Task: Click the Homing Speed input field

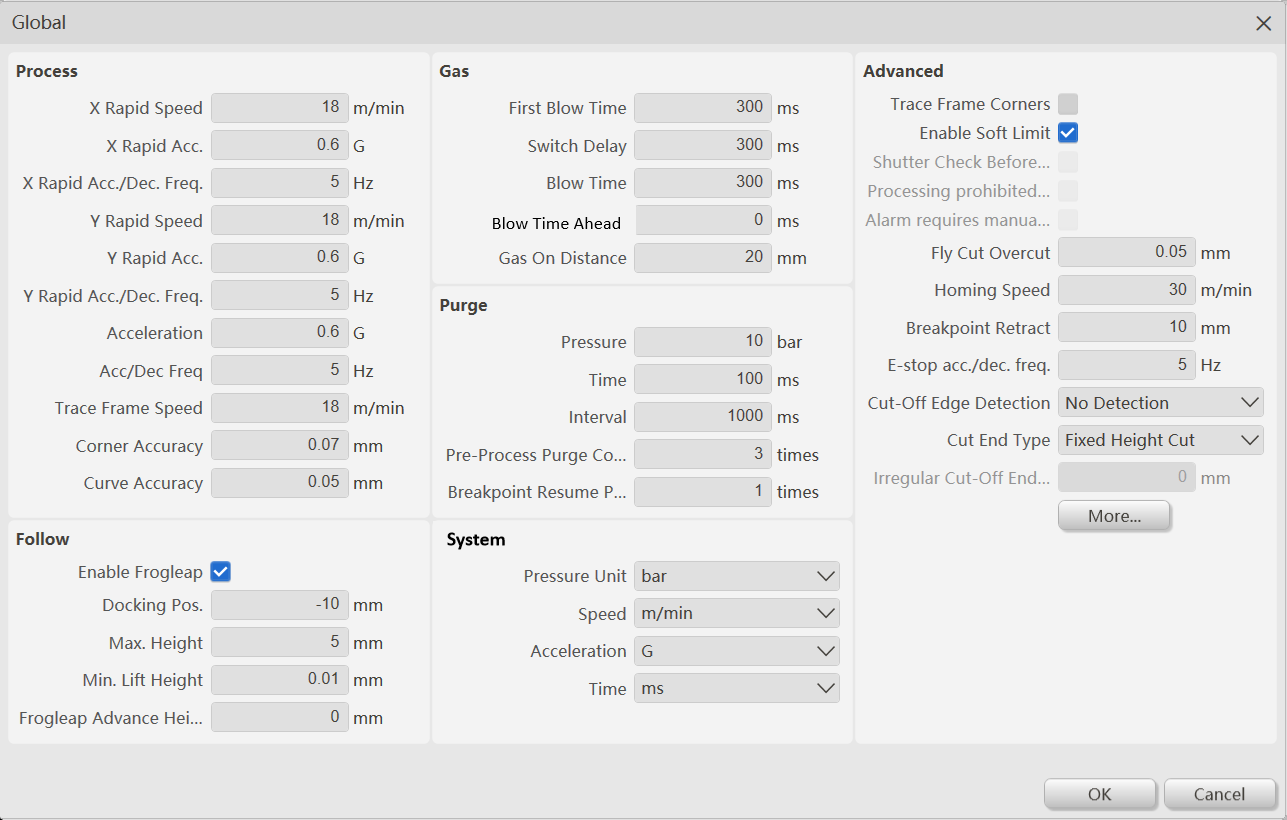Action: click(1126, 290)
